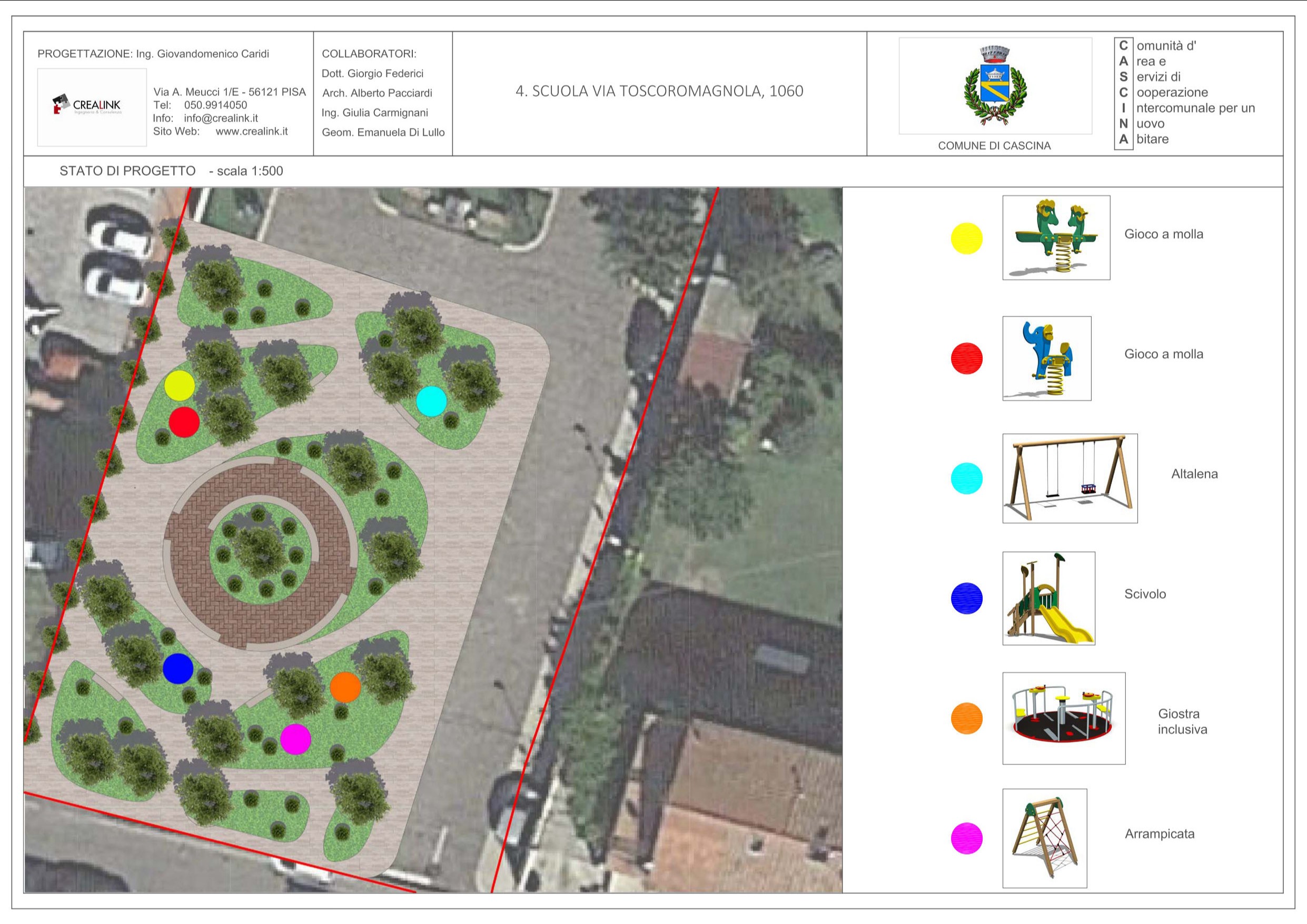
Task: Click the yellow legend circle for Gioco a molla
Action: [967, 238]
